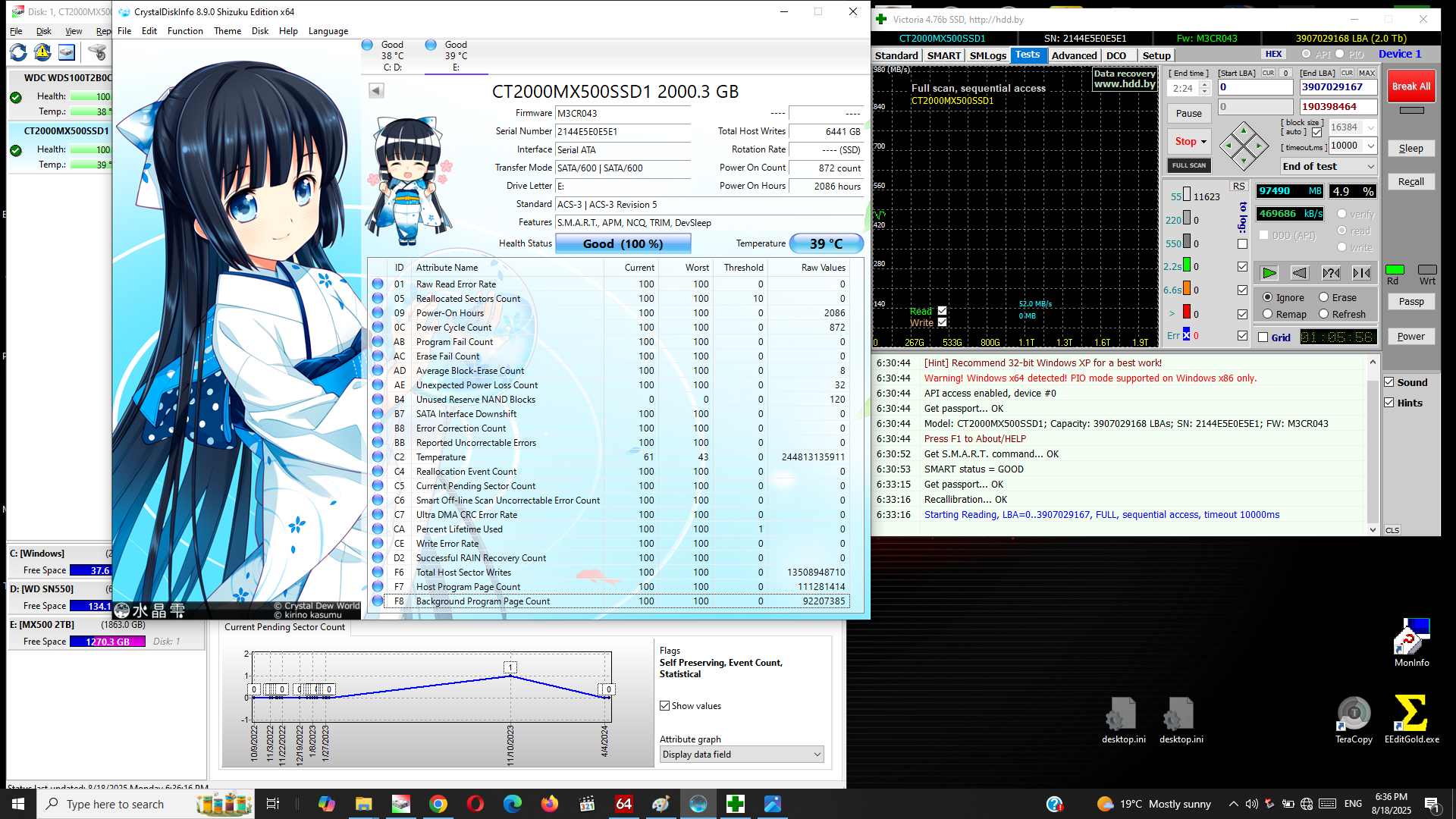Image resolution: width=1456 pixels, height=819 pixels.
Task: Click the forward scan direction play icon
Action: coord(1269,273)
